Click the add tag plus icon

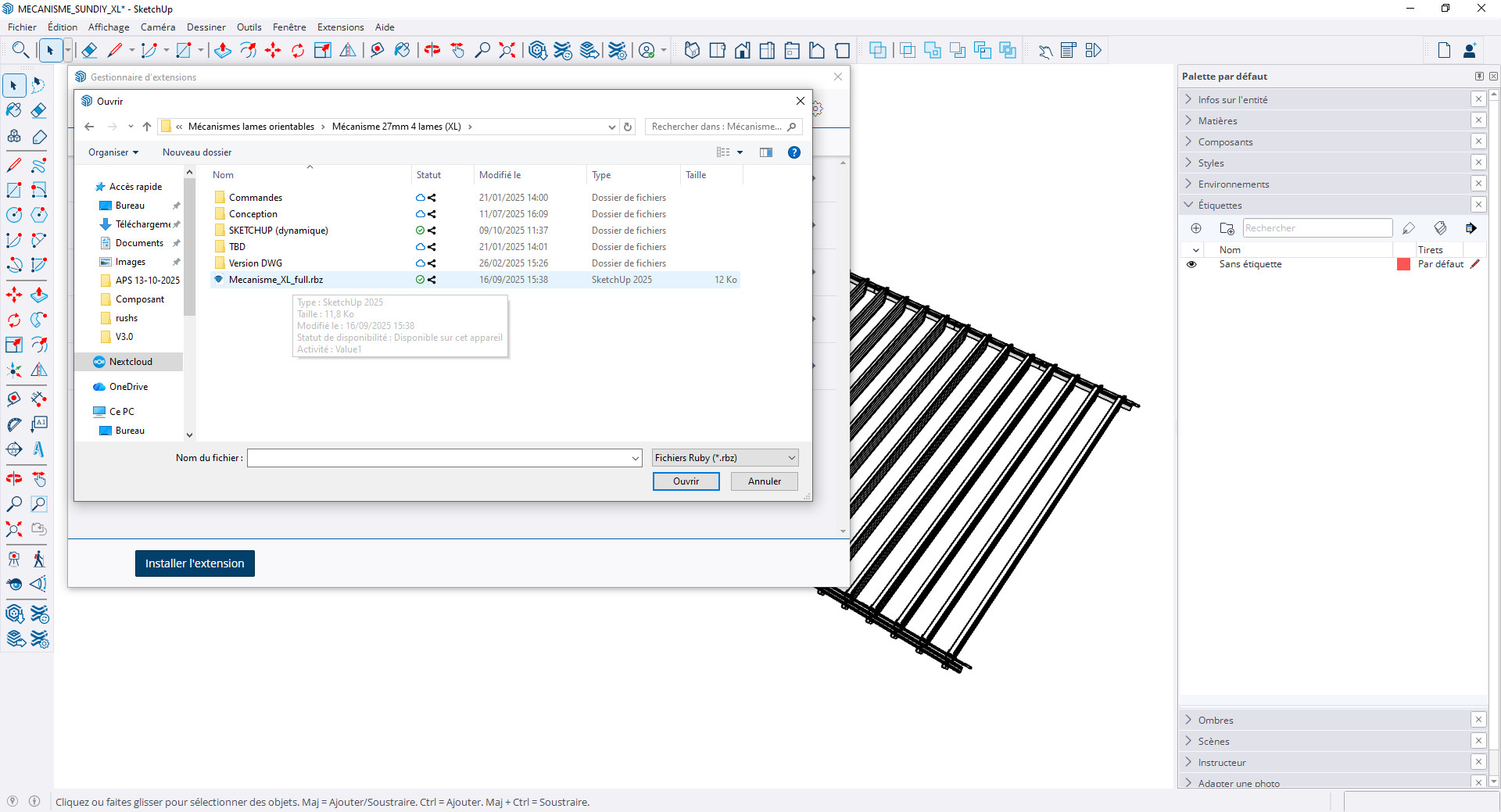click(1196, 228)
